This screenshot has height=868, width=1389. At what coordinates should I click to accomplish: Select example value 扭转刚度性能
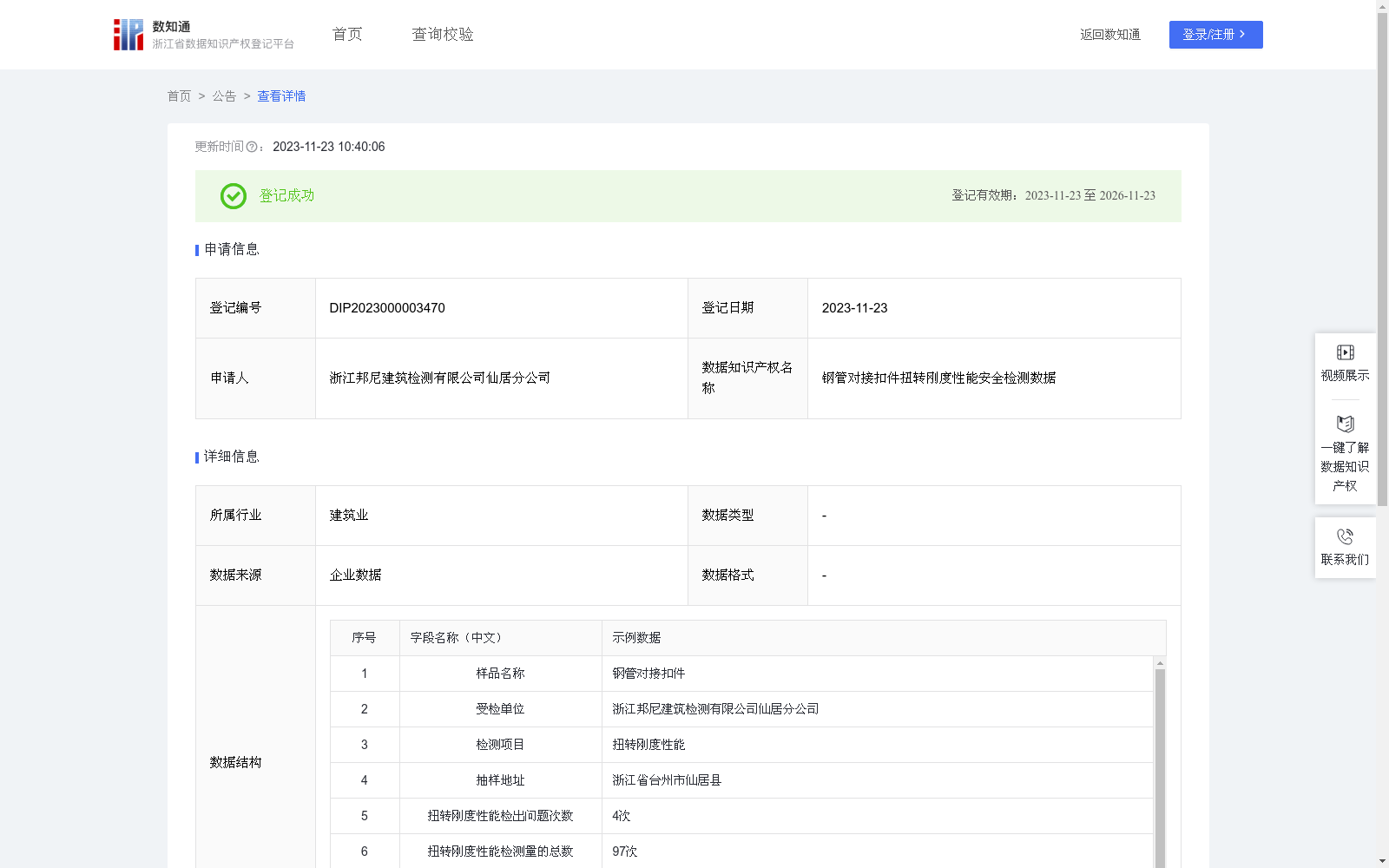coord(648,745)
